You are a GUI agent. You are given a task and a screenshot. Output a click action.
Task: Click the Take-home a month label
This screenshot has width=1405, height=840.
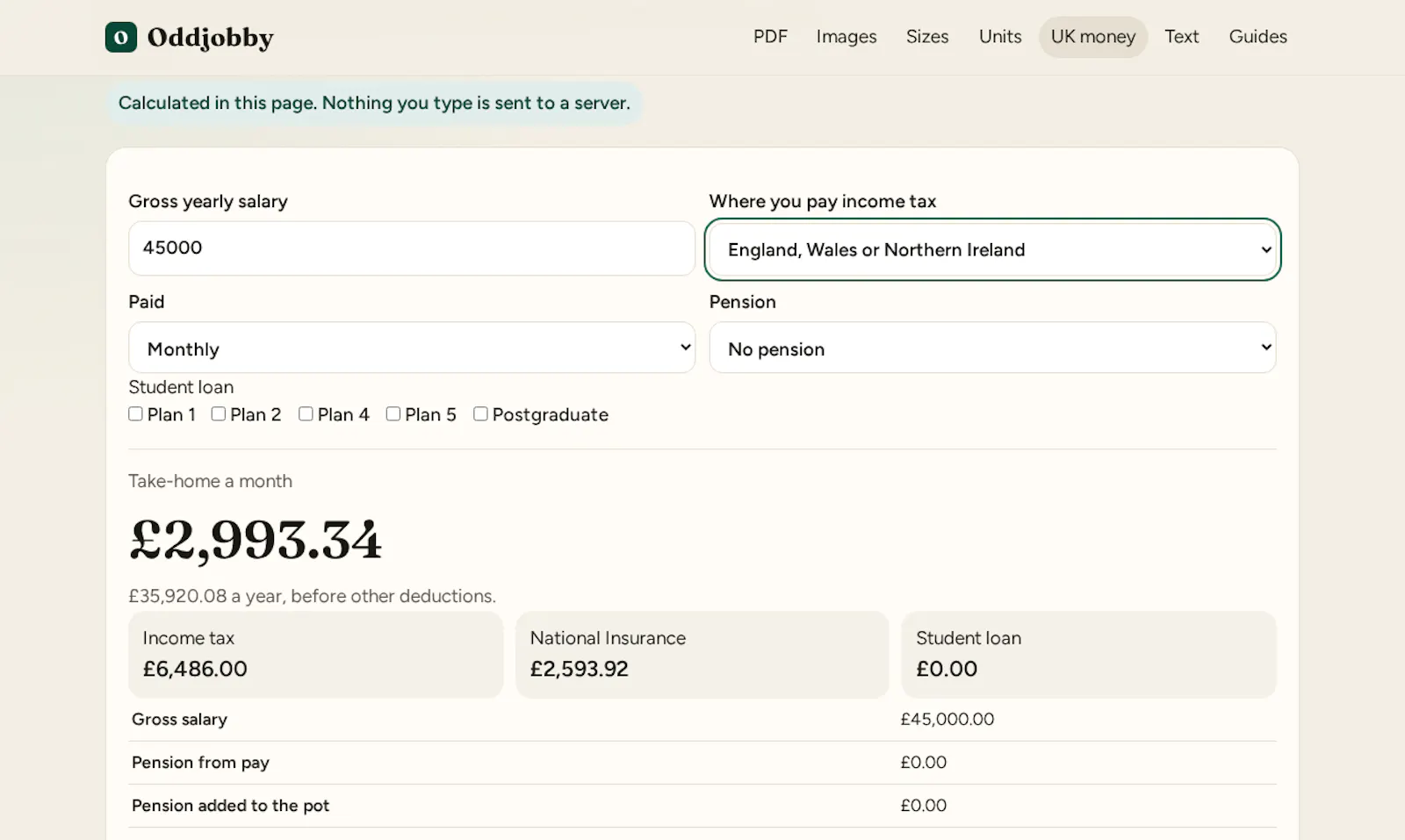coord(210,481)
